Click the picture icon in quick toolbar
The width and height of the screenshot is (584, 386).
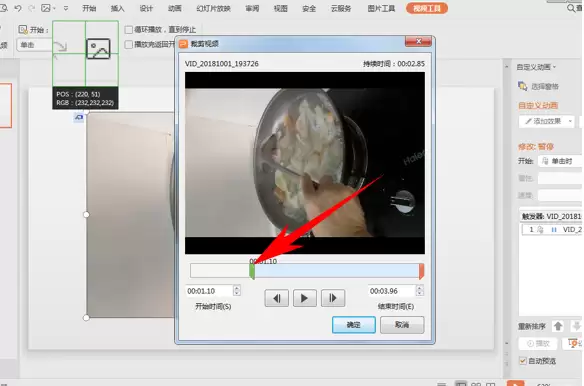click(46, 8)
